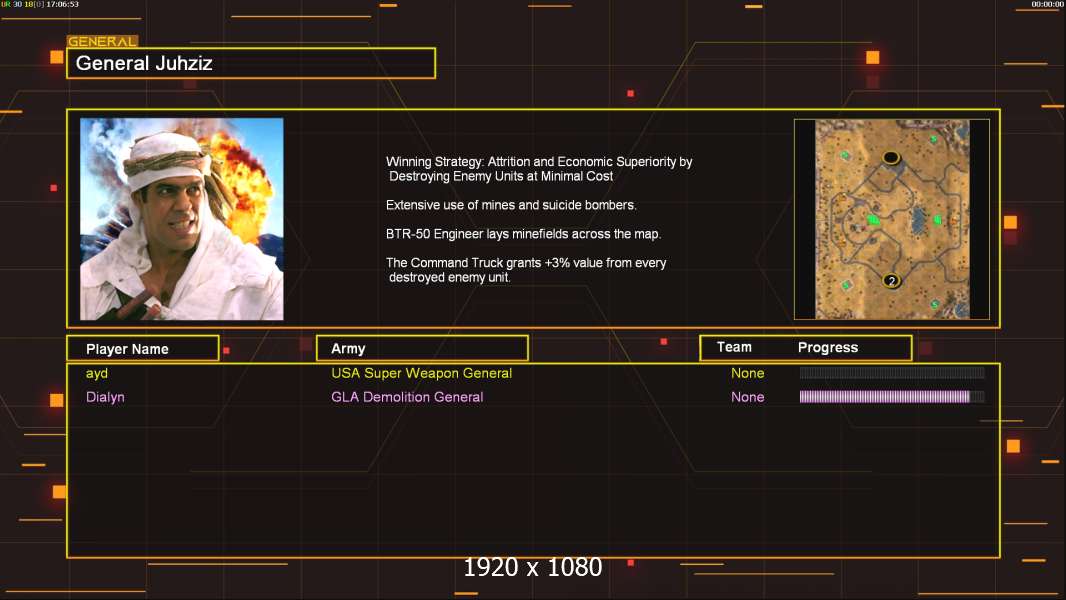Click Dialyn's team value None

click(747, 397)
